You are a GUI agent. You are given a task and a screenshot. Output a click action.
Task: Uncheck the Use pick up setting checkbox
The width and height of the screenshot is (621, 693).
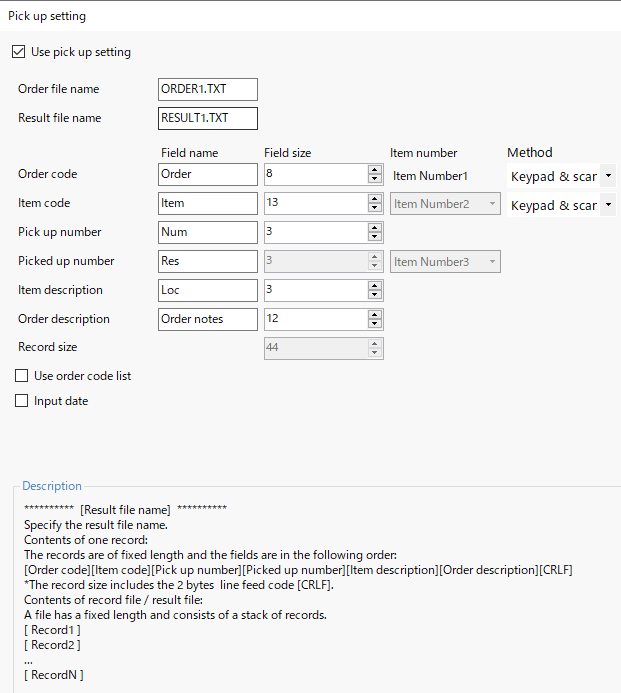[19, 52]
